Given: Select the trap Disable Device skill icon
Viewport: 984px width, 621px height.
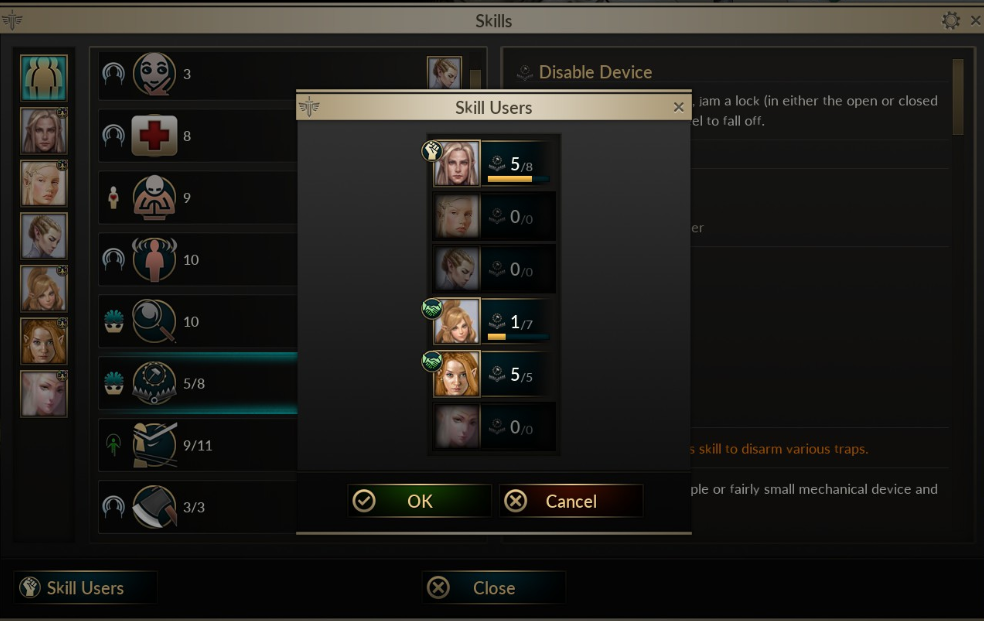Looking at the screenshot, I should coord(154,383).
